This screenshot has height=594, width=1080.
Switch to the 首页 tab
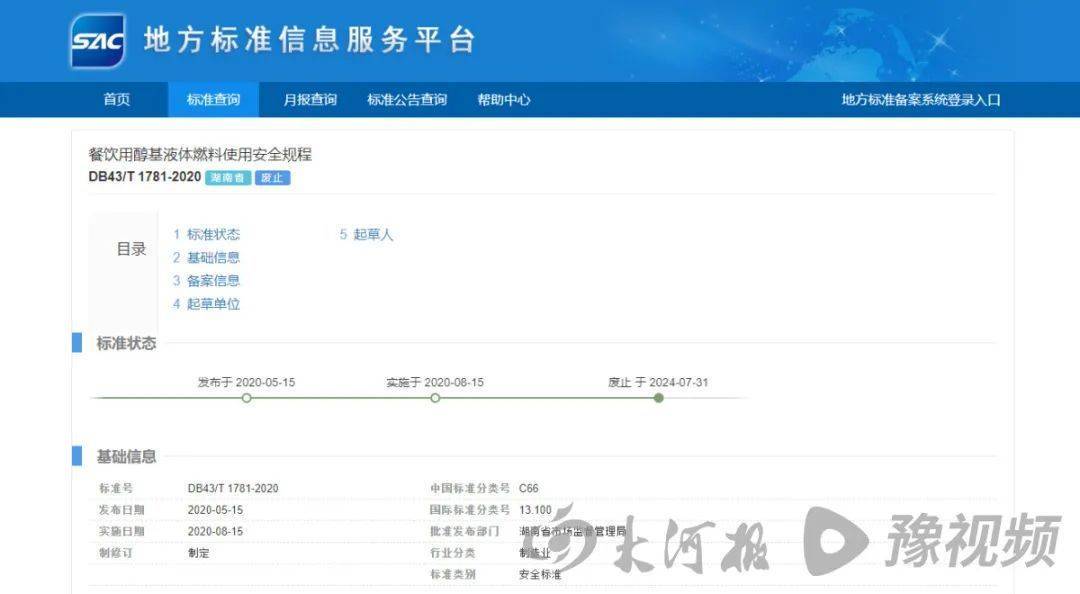pyautogui.click(x=117, y=100)
